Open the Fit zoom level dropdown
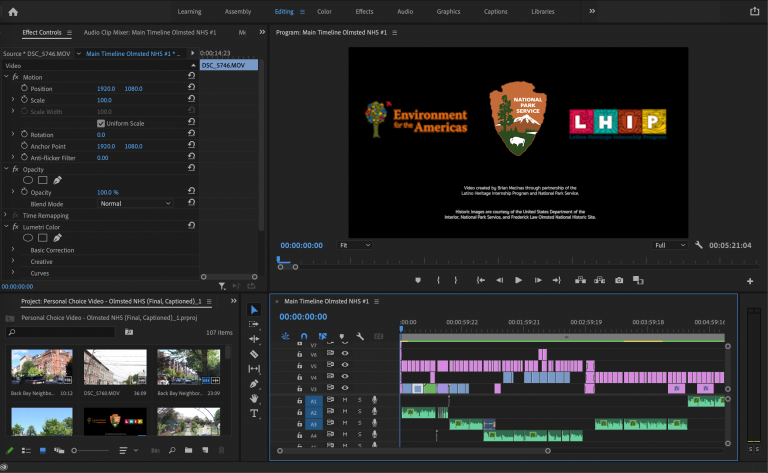 click(x=355, y=245)
